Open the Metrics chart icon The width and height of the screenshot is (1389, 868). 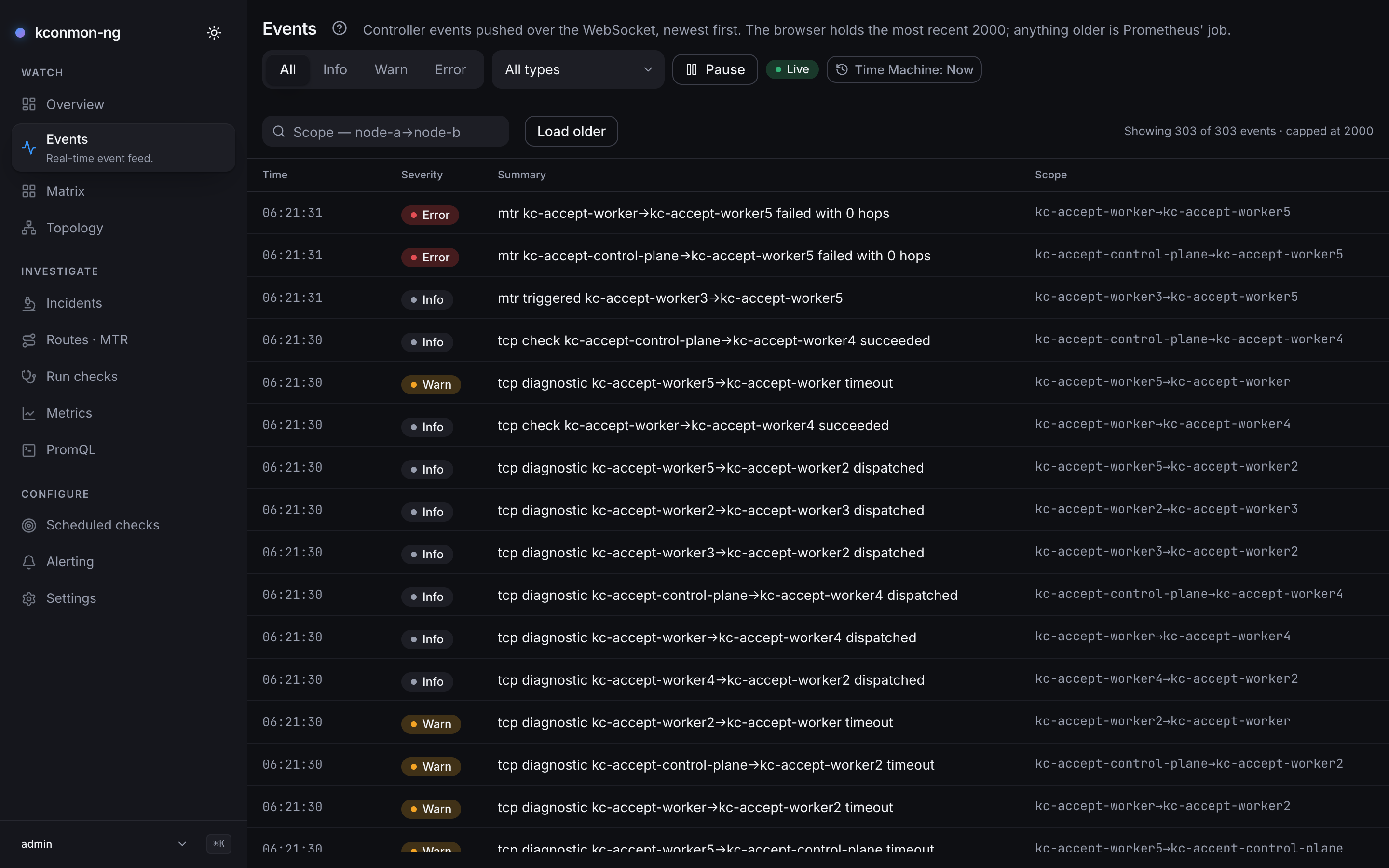tap(29, 413)
